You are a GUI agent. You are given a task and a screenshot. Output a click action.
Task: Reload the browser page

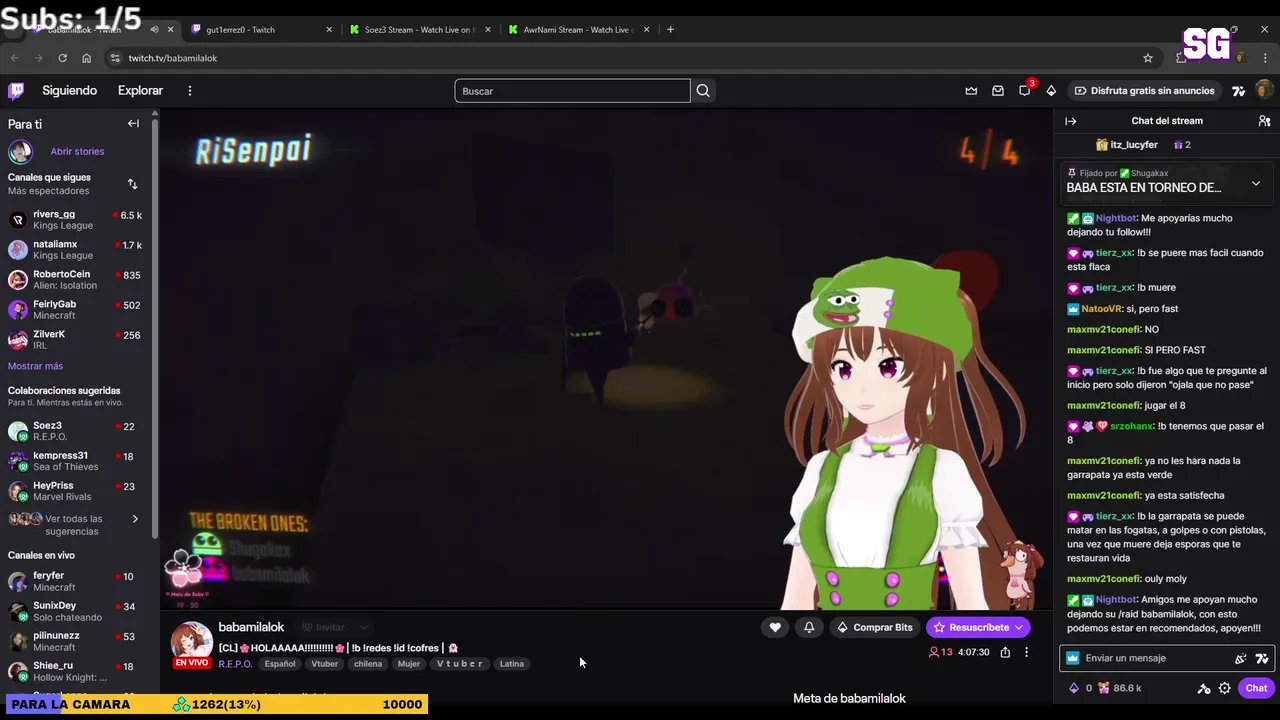62,58
